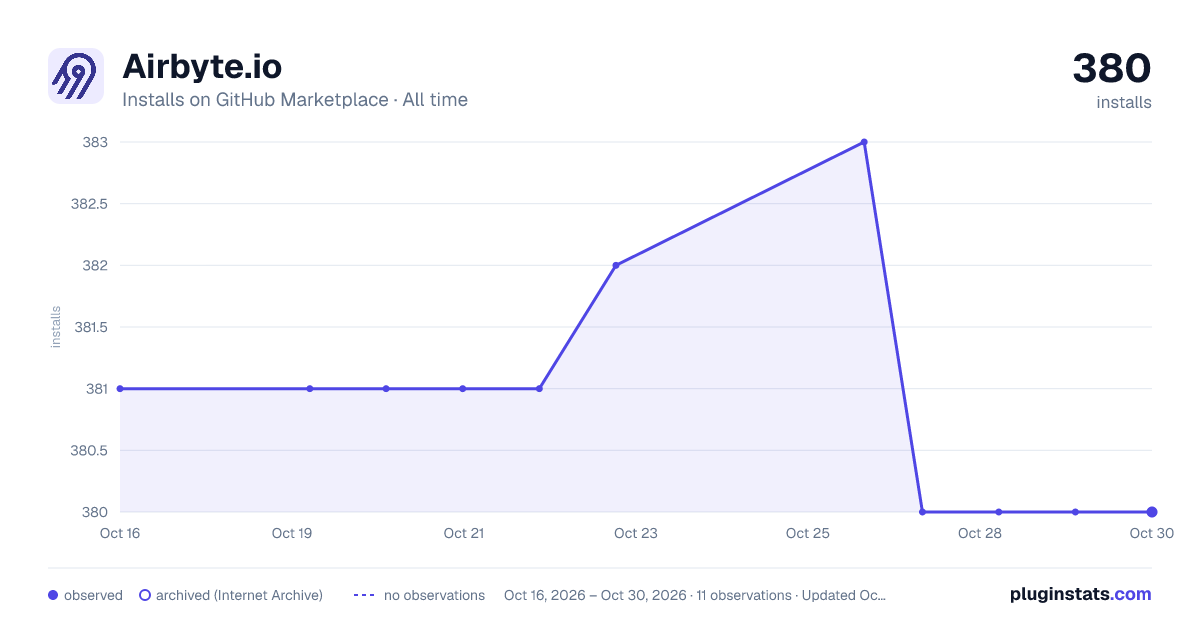Click the Oct 25 x-axis label
This screenshot has width=1200, height=630.
[x=808, y=533]
